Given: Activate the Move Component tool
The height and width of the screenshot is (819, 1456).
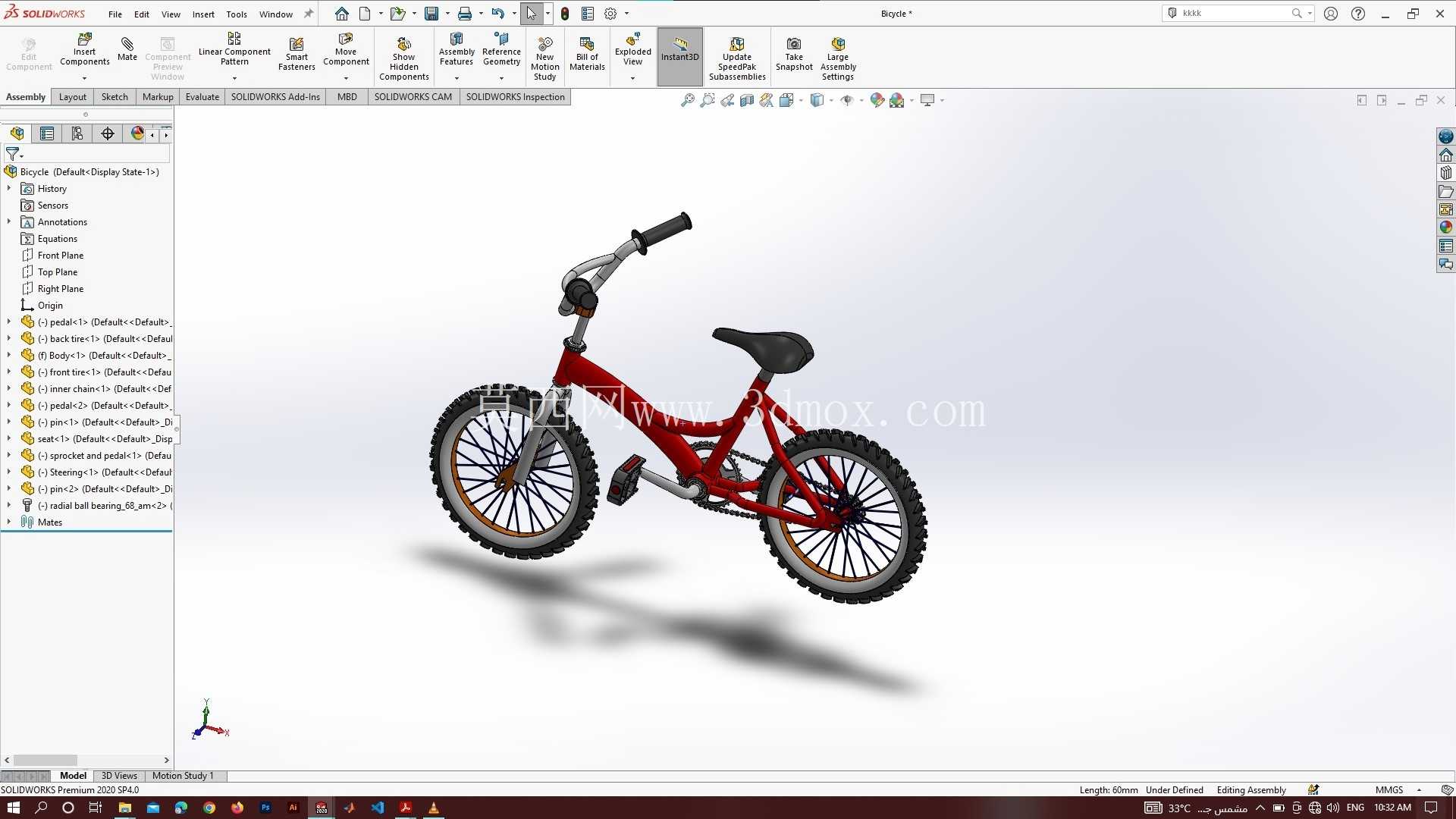Looking at the screenshot, I should point(346,50).
